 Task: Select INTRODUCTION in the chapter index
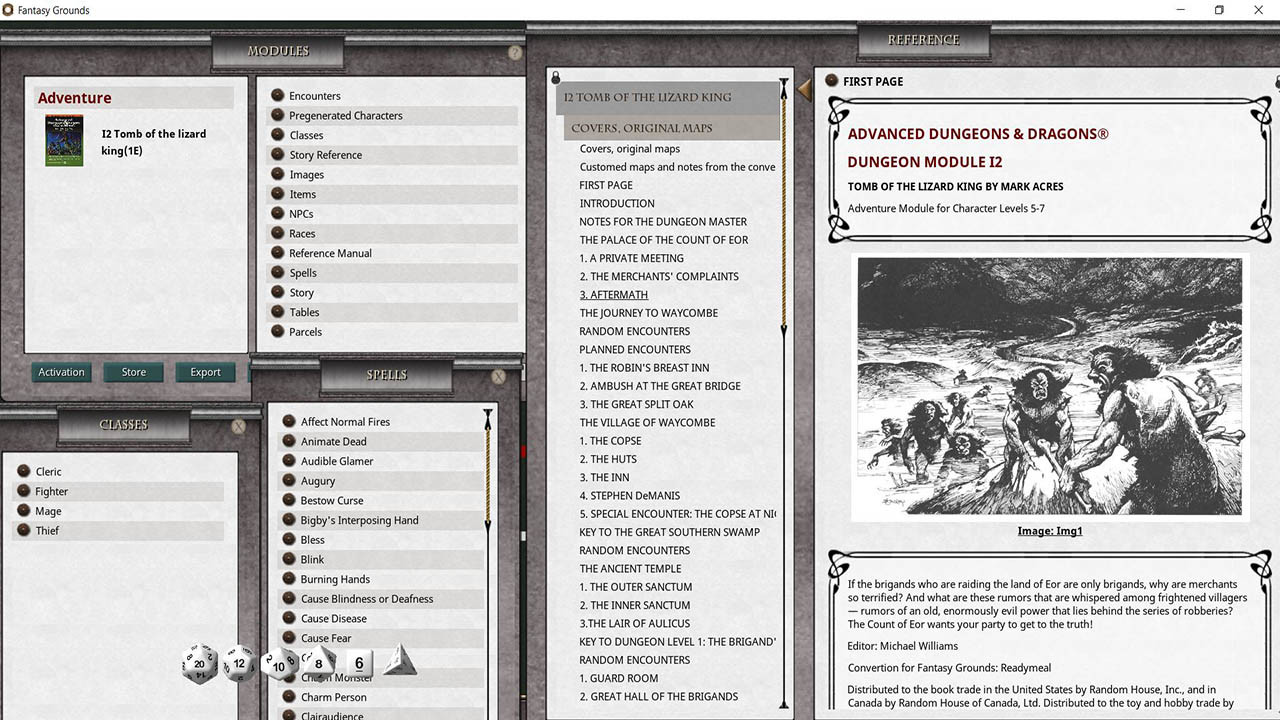(x=617, y=203)
